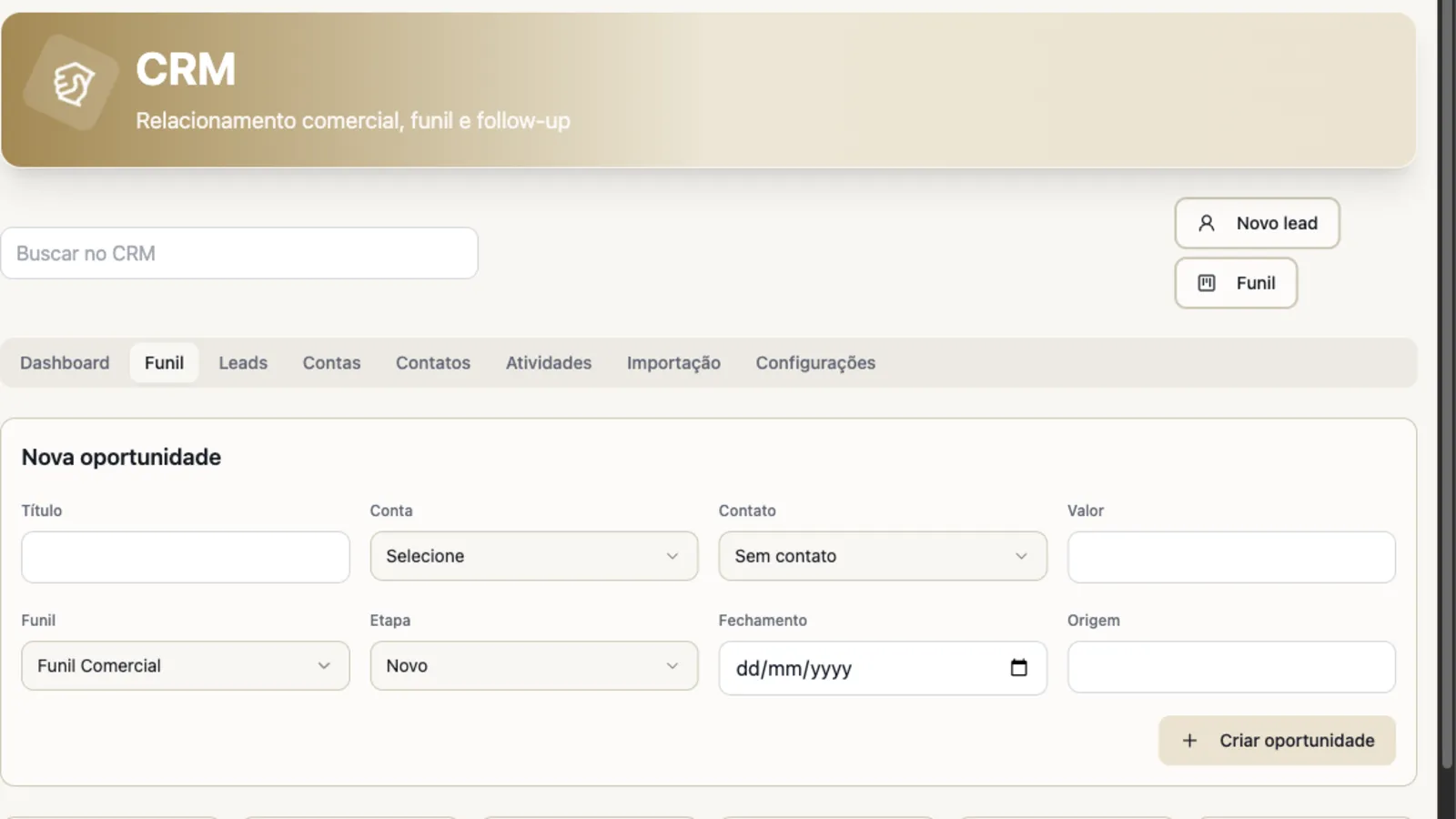Click the vertical scrollbar on the right edge
1456x819 pixels.
point(1447,384)
